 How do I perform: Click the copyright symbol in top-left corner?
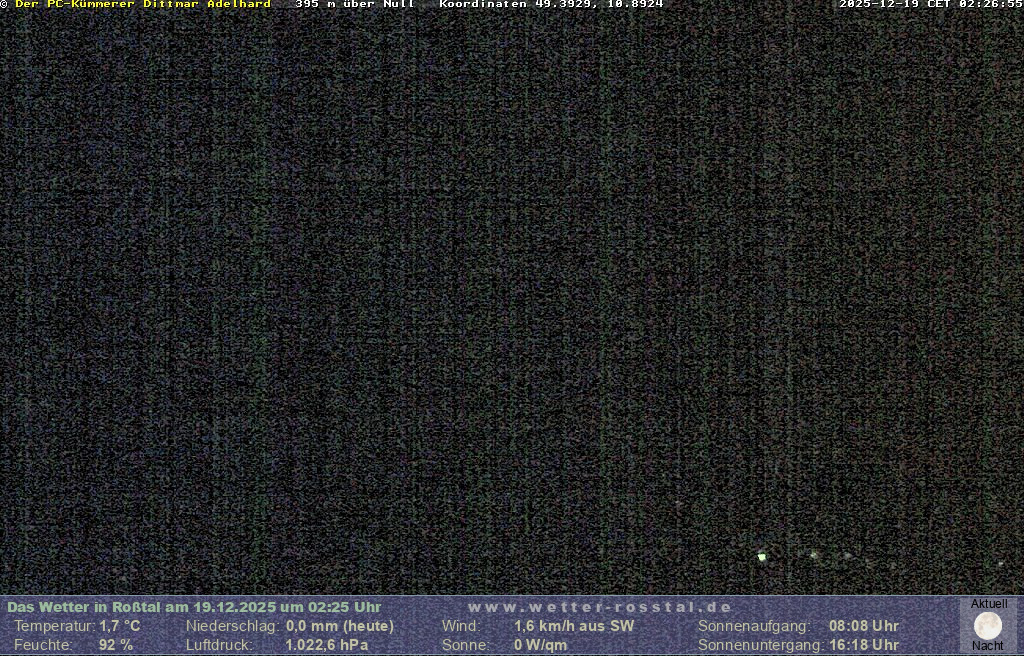pyautogui.click(x=4, y=4)
